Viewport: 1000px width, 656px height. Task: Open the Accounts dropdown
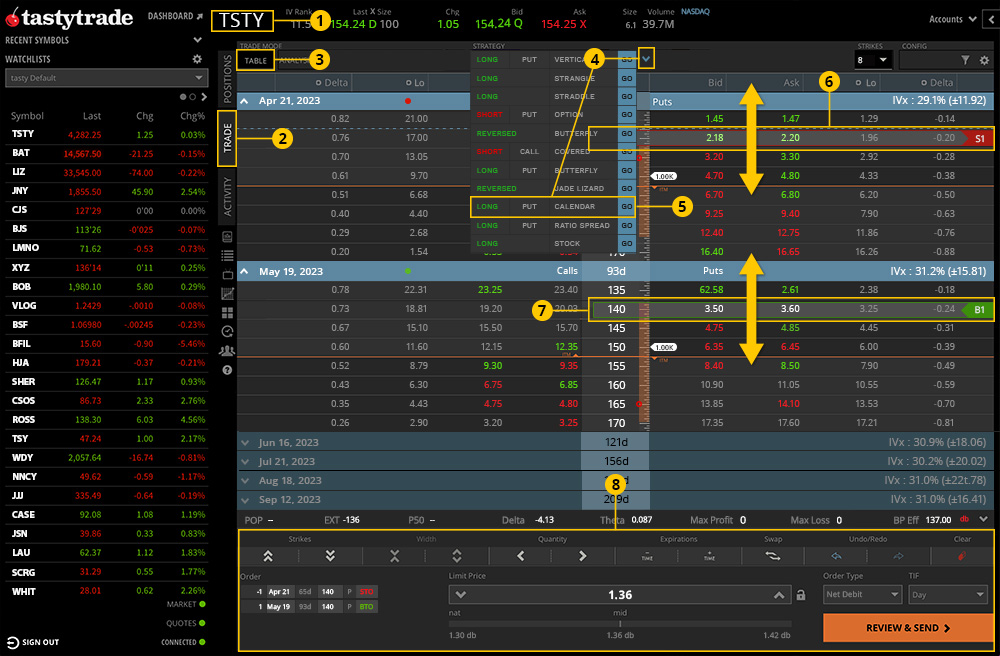click(x=952, y=19)
